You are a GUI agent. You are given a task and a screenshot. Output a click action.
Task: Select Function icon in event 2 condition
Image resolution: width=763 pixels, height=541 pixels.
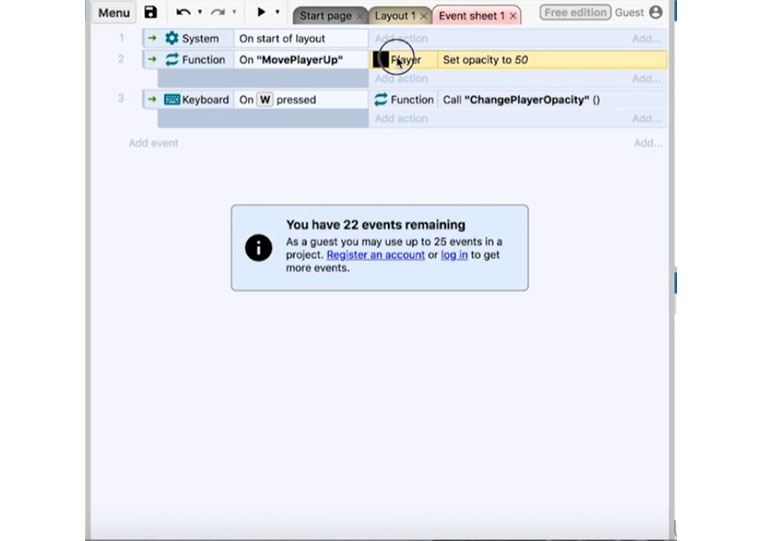pyautogui.click(x=172, y=60)
